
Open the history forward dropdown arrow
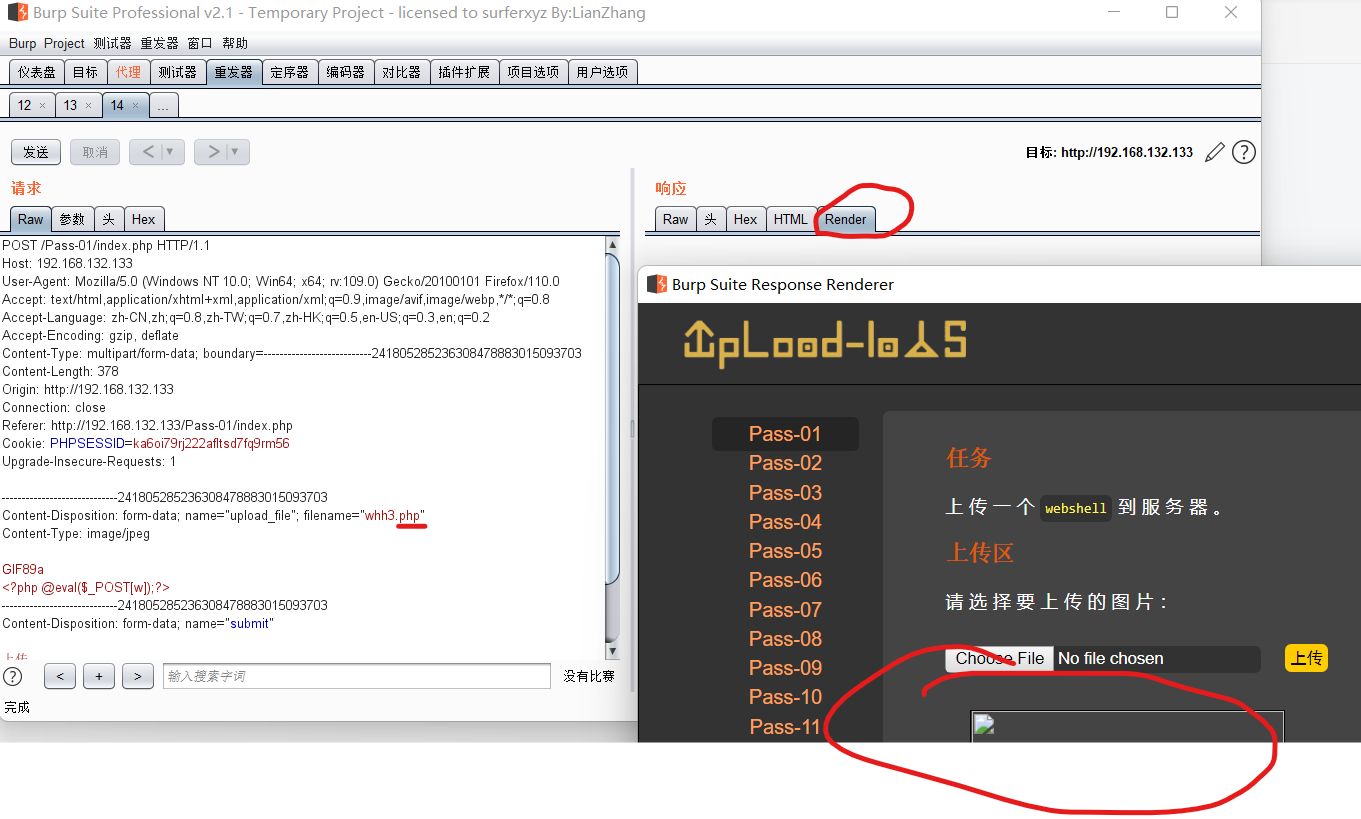tap(235, 152)
